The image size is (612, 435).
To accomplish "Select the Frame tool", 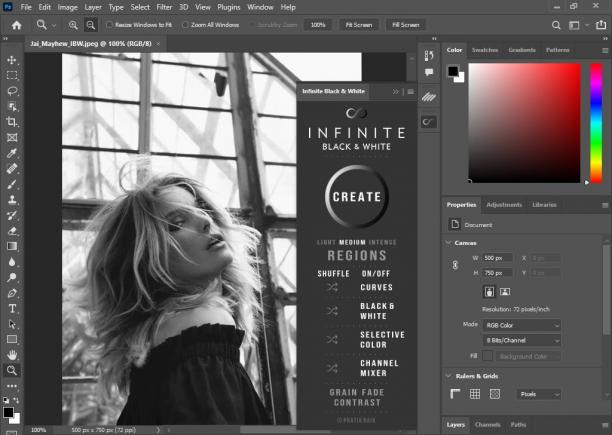I will 12,137.
